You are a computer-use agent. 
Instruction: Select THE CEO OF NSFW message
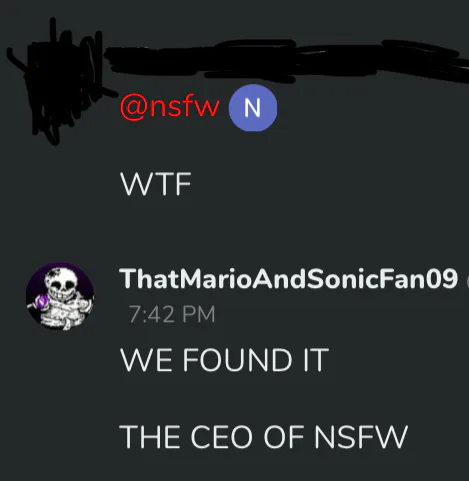[x=263, y=436]
